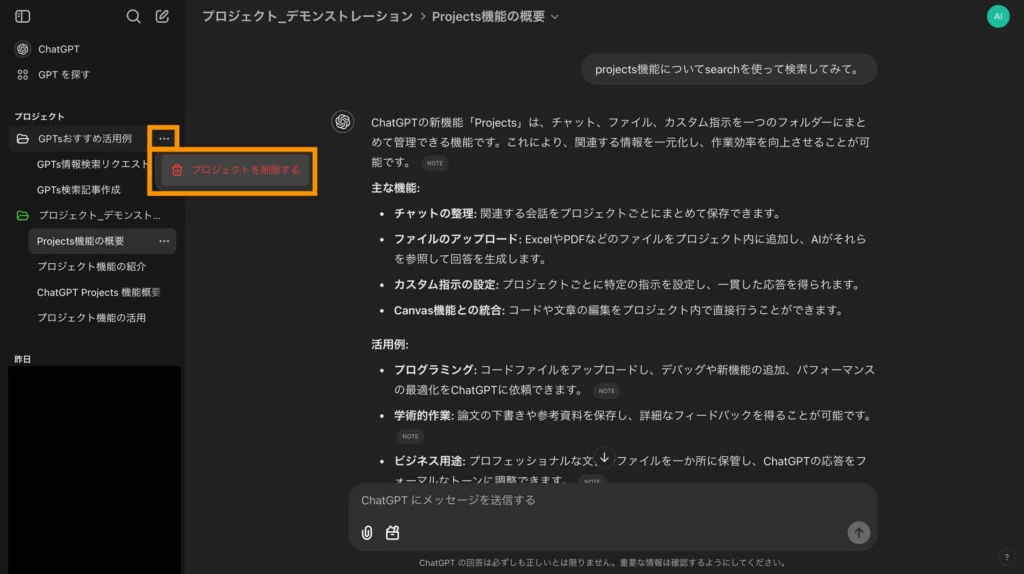The width and height of the screenshot is (1024, 574).
Task: Open the ChatGPT Projects 機能概要 chat
Action: 98,292
